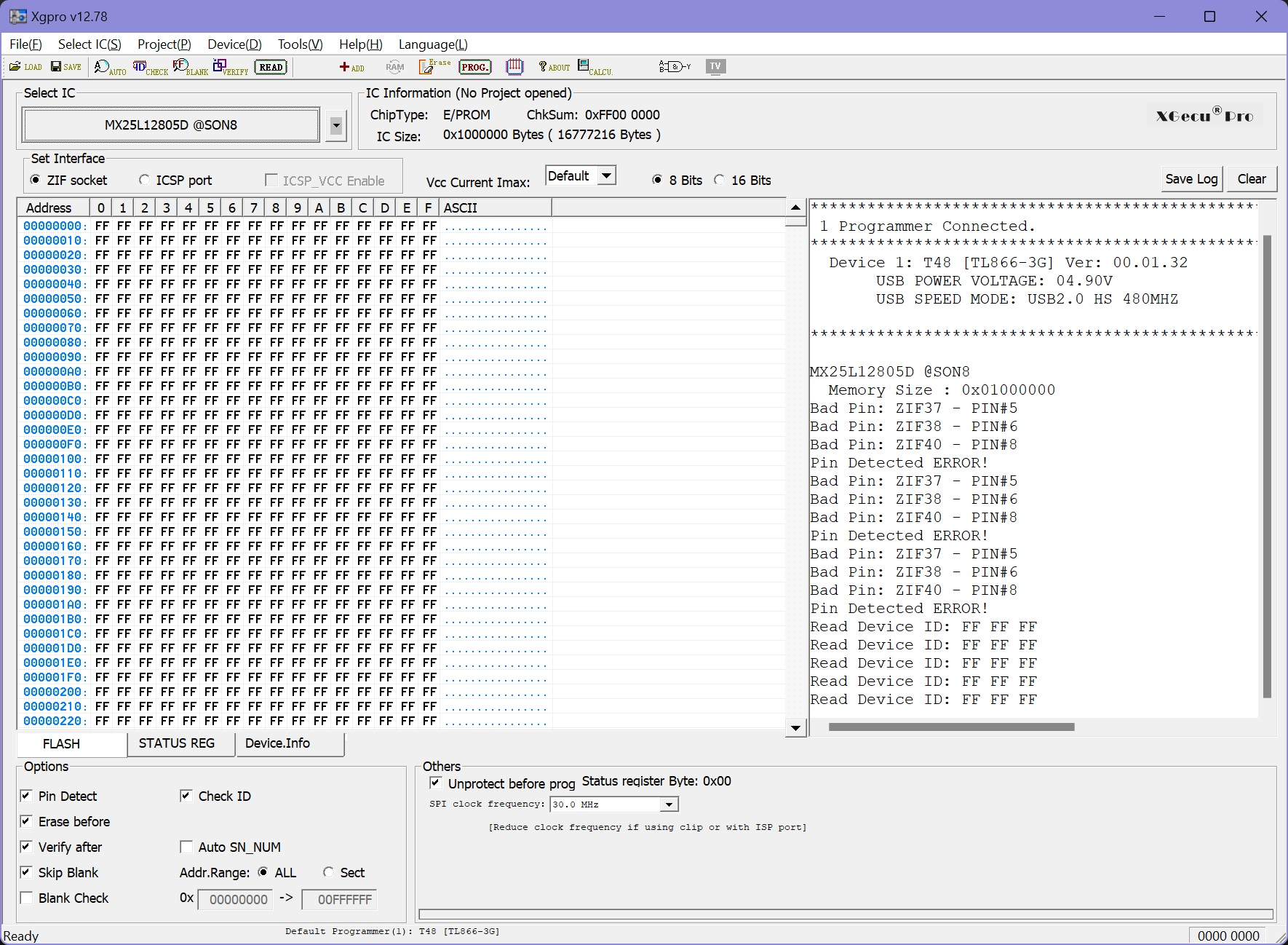Click the ADD toolbar icon
The width and height of the screenshot is (1288, 945).
click(351, 67)
